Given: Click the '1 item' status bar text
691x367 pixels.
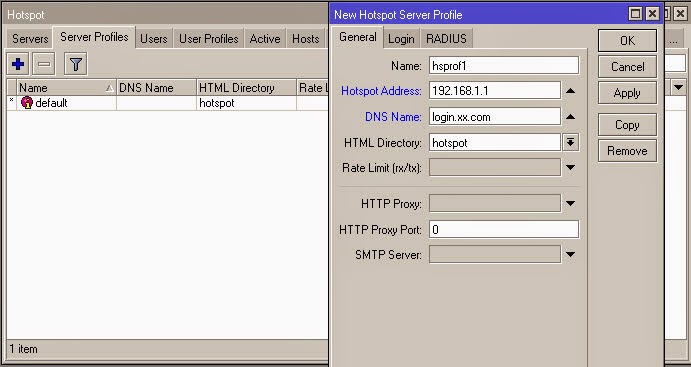Looking at the screenshot, I should point(23,349).
